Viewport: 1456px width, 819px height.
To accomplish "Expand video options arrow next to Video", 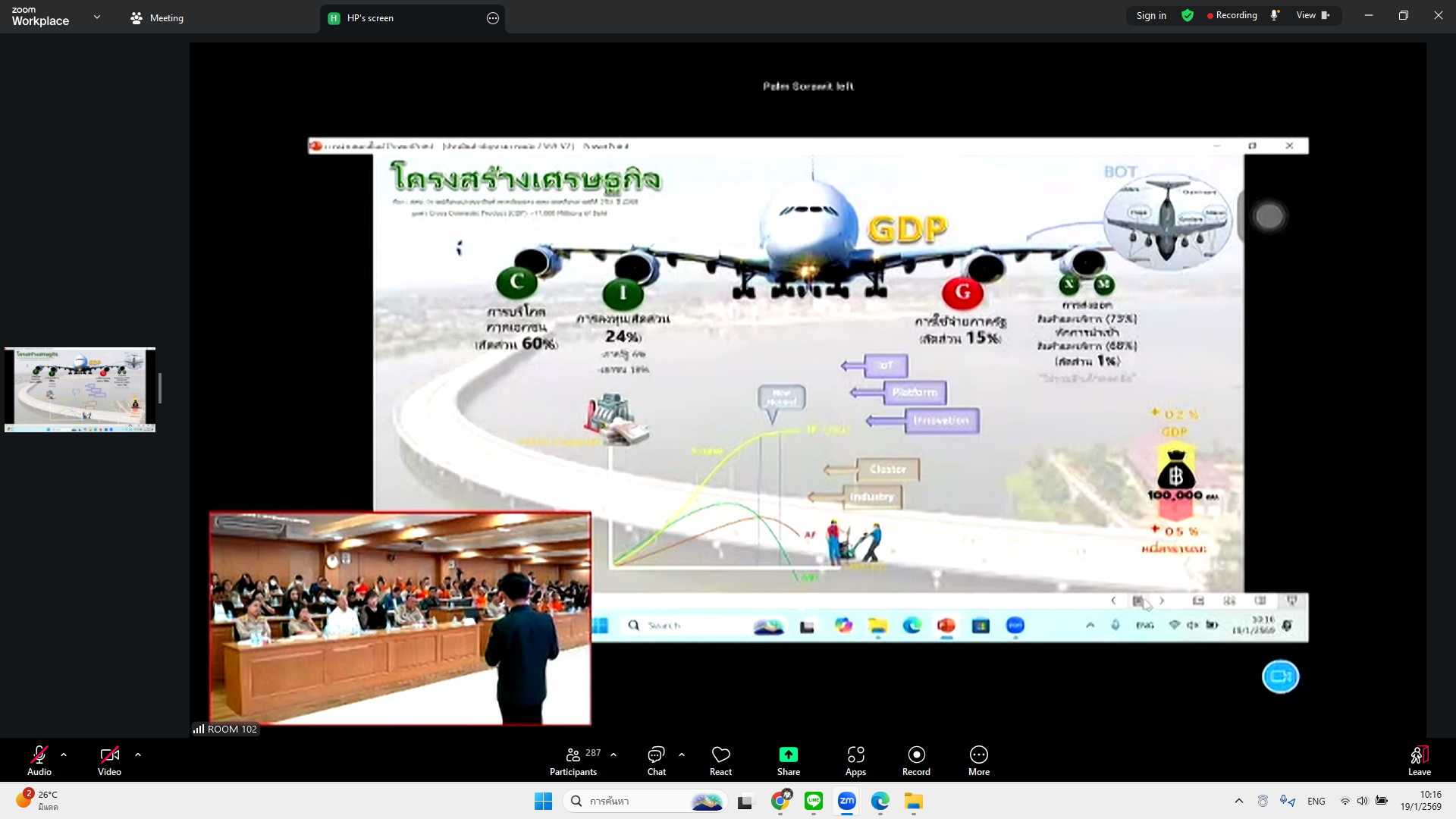I will 138,755.
